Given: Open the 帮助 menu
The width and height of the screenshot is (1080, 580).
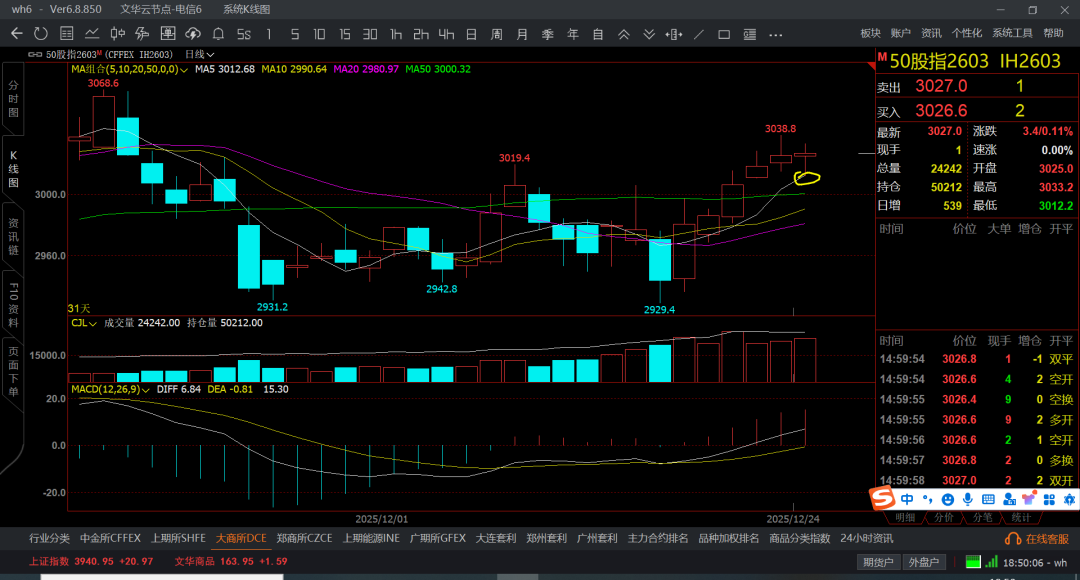Looking at the screenshot, I should [x=1053, y=33].
